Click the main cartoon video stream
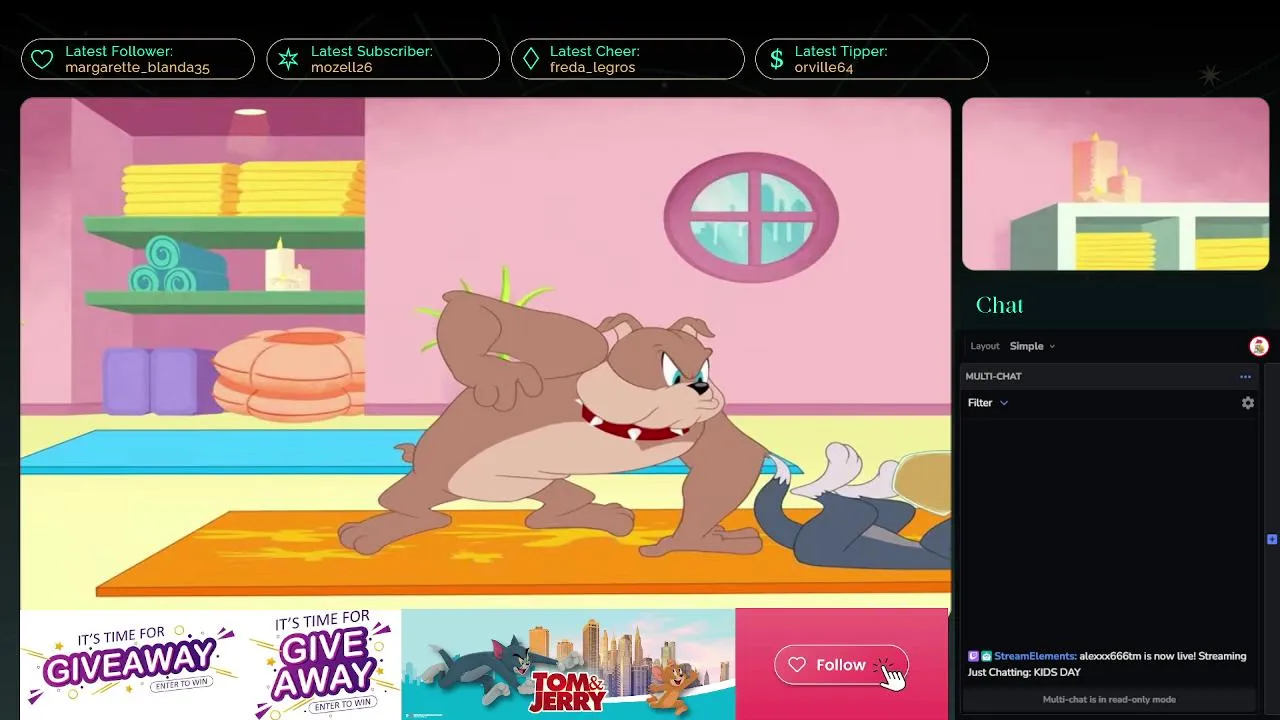This screenshot has height=720, width=1280. [485, 353]
